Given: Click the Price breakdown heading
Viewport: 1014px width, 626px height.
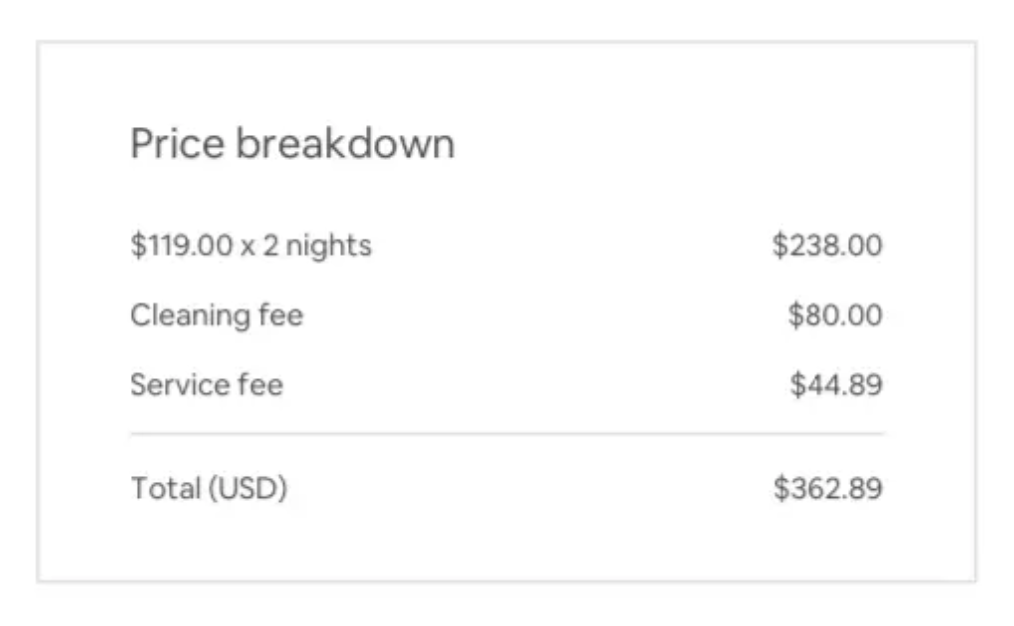Looking at the screenshot, I should tap(293, 143).
